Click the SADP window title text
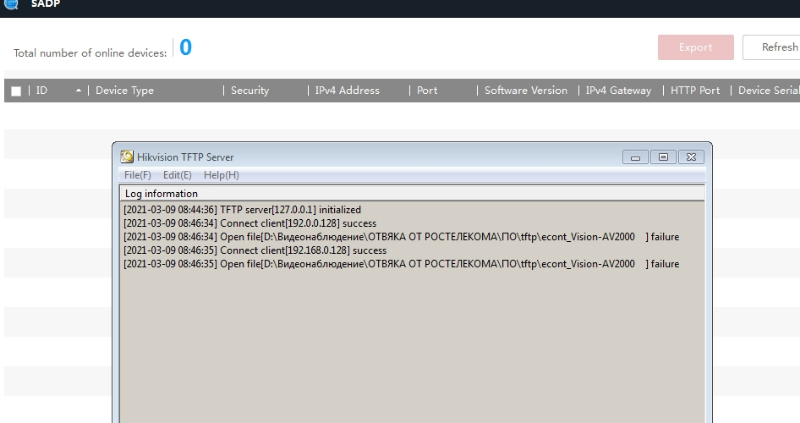This screenshot has width=800, height=423. pyautogui.click(x=45, y=4)
